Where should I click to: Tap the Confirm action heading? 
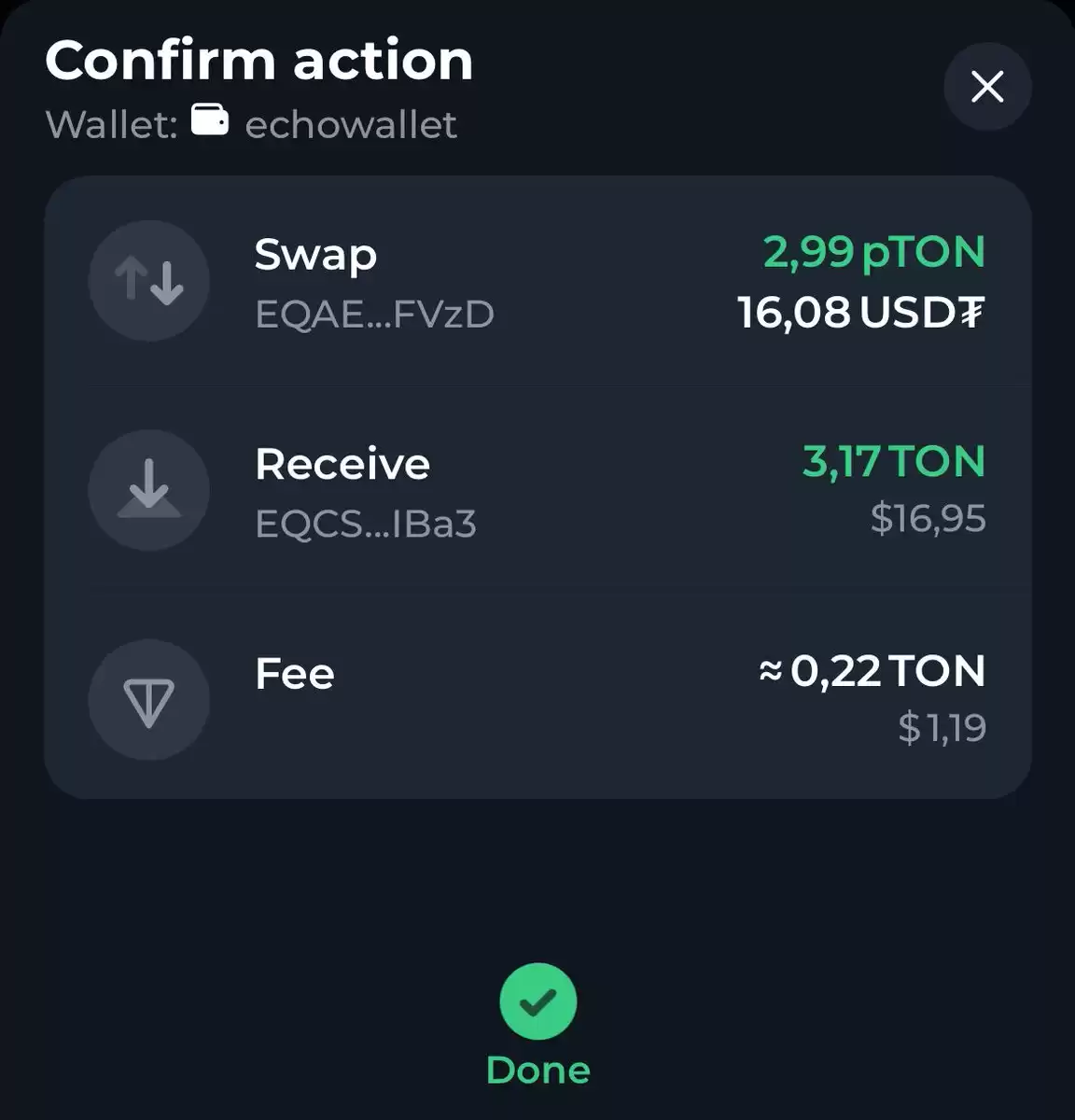259,61
